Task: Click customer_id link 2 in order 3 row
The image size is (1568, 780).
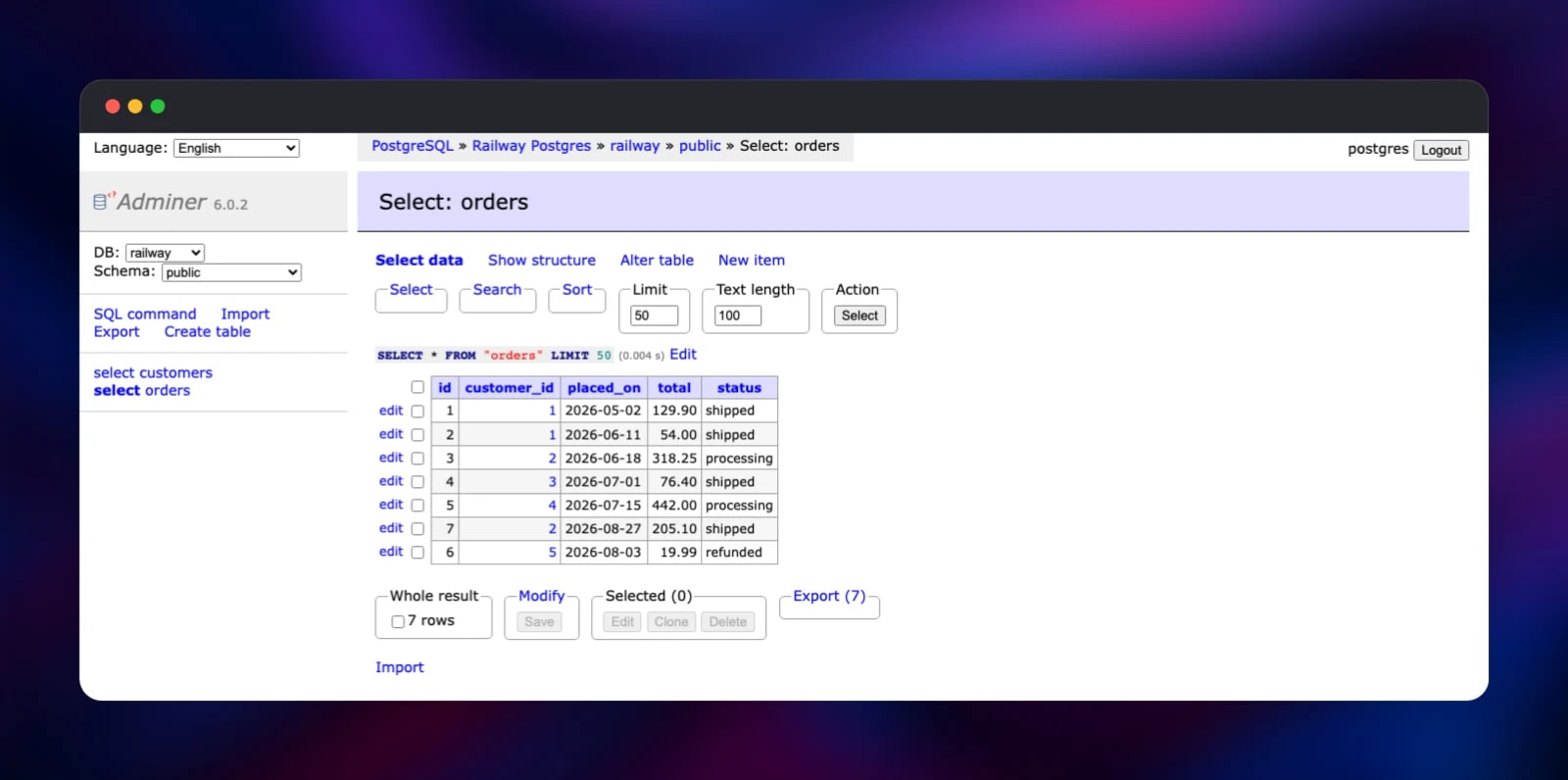Action: tap(552, 459)
